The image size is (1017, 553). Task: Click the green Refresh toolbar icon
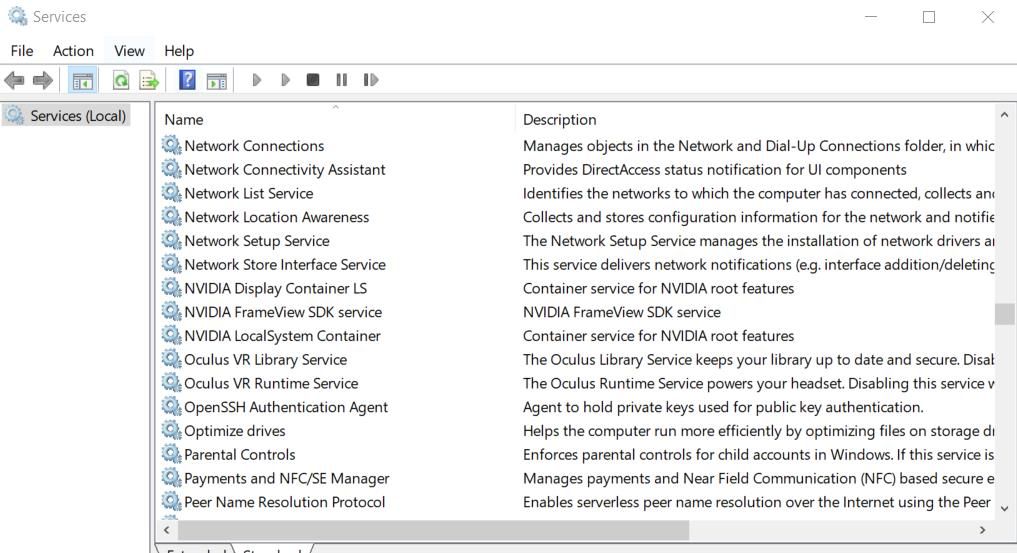coord(121,80)
